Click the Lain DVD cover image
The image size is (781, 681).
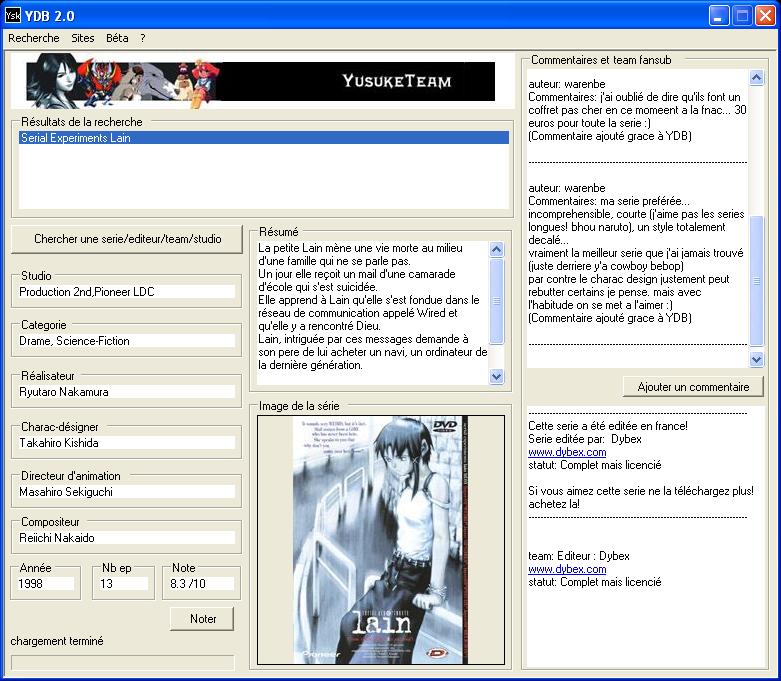coord(381,540)
